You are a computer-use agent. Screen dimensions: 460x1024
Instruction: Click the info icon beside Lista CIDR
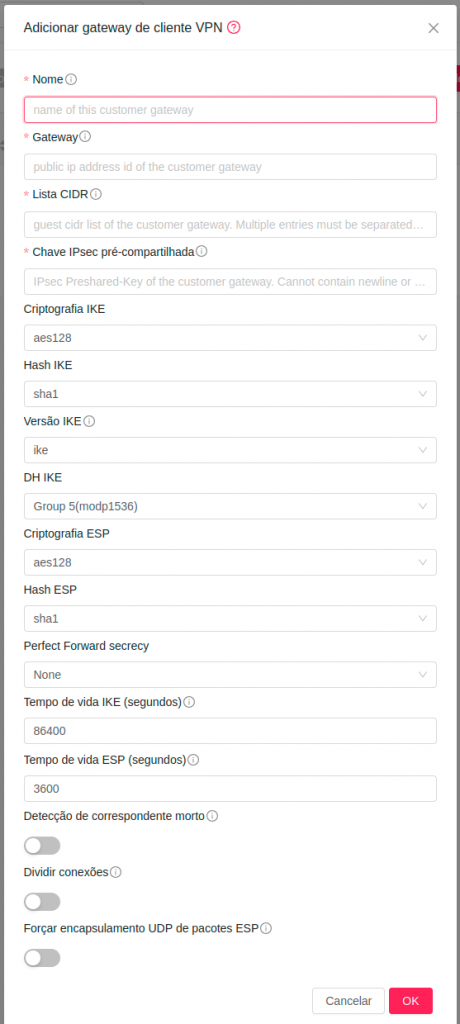tap(96, 194)
